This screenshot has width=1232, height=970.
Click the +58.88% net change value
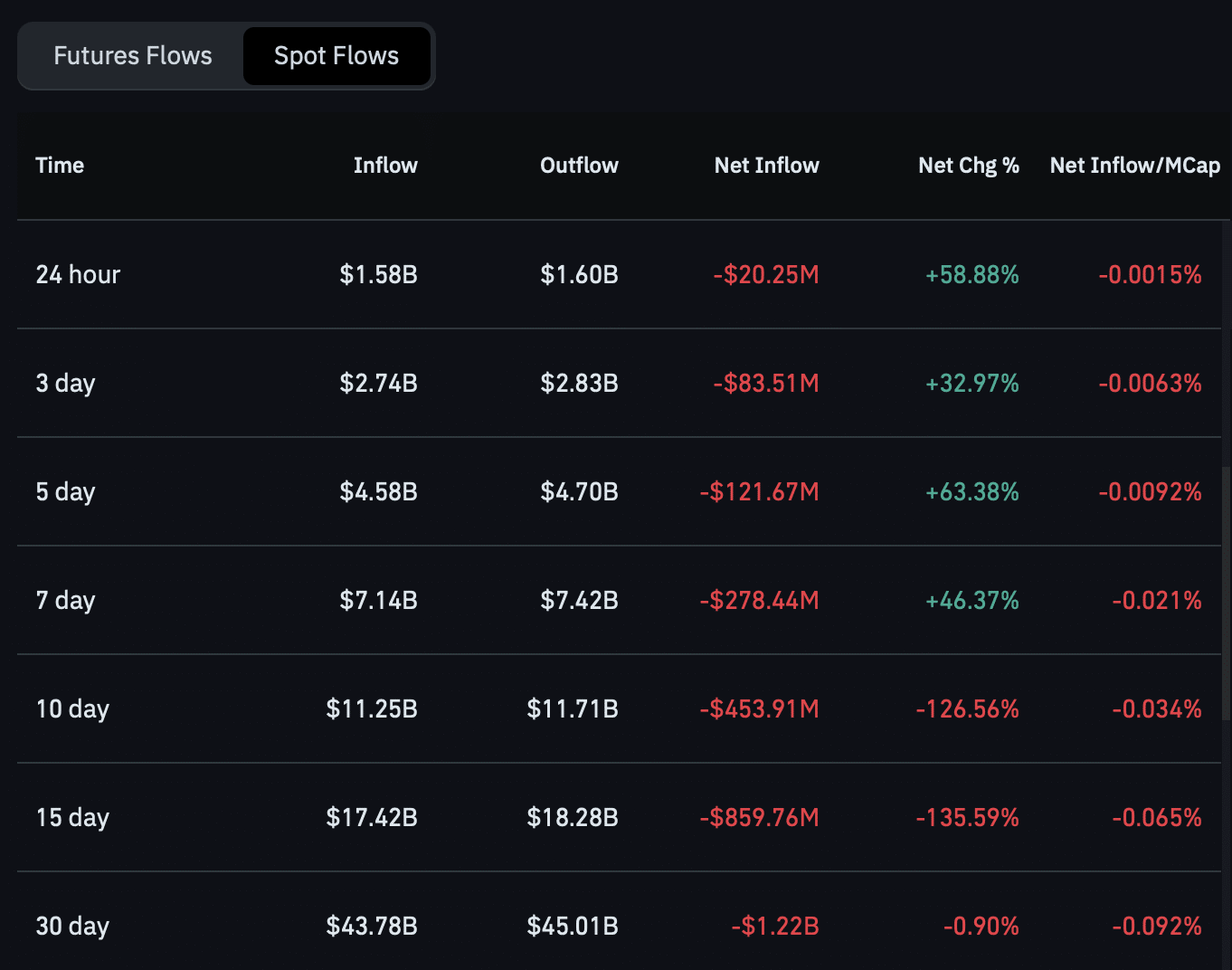(971, 274)
